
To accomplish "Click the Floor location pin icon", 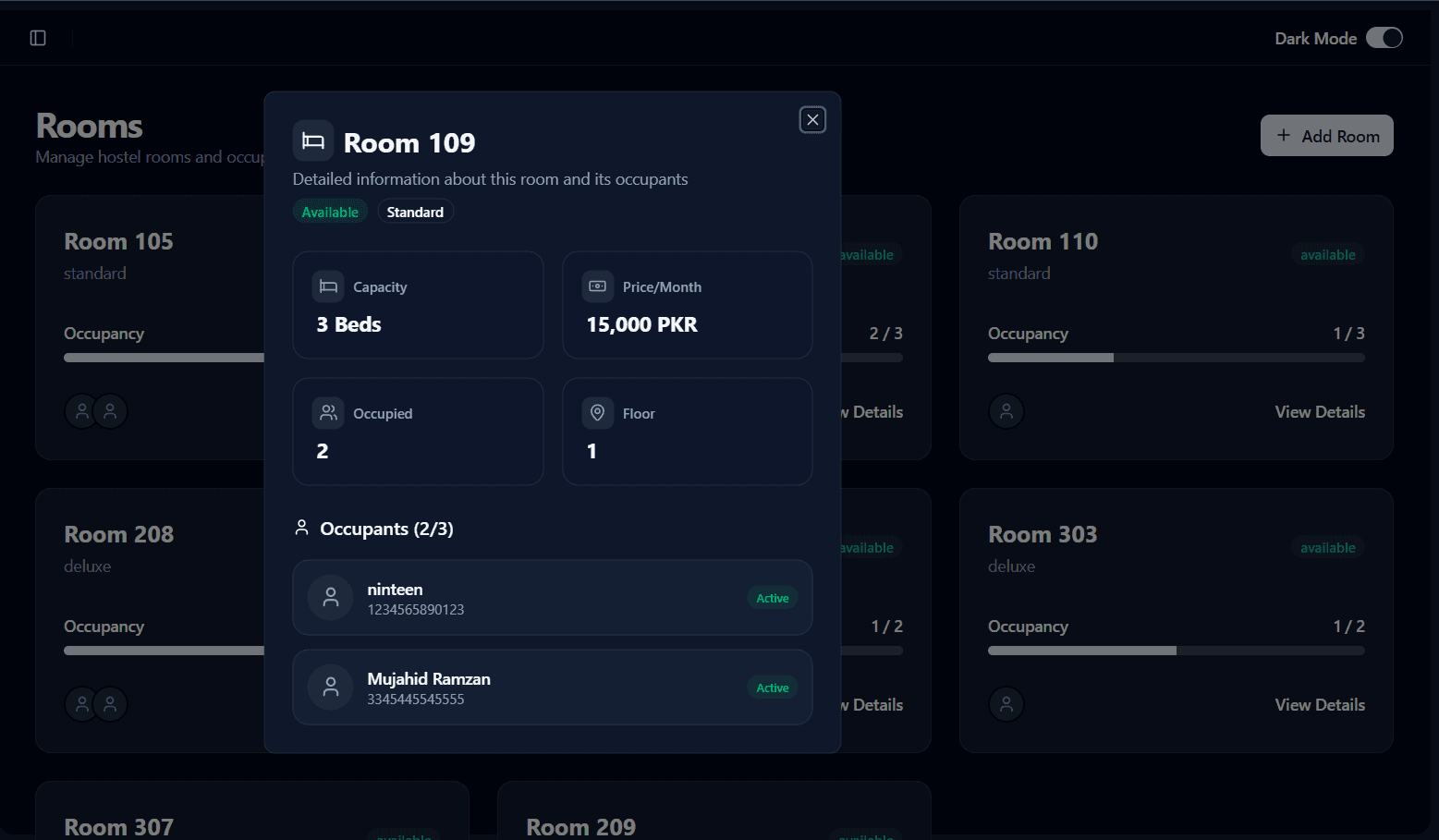I will 598,413.
